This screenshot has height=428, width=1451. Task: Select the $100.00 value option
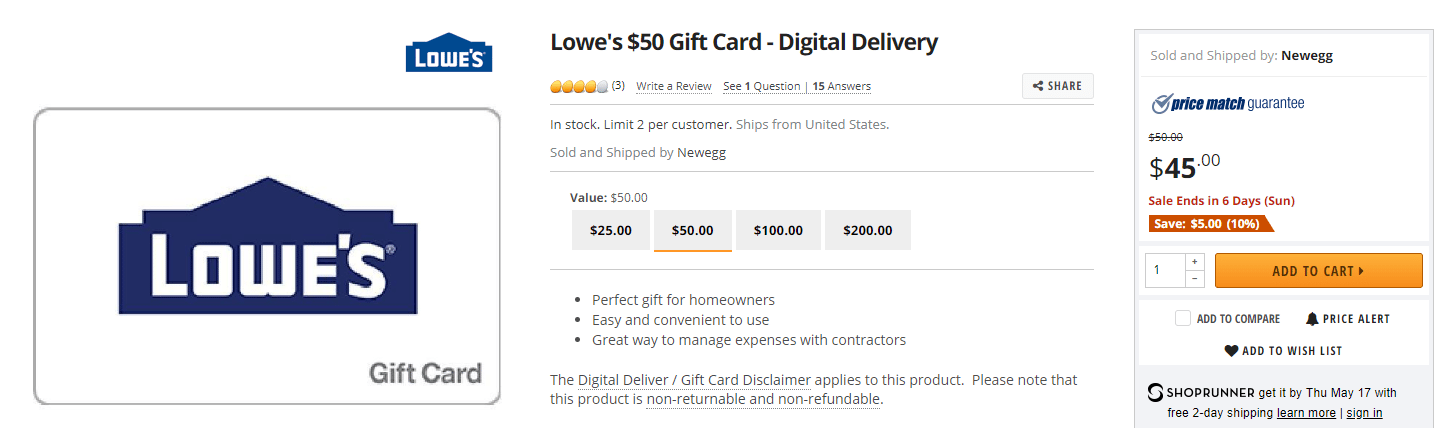click(x=778, y=230)
